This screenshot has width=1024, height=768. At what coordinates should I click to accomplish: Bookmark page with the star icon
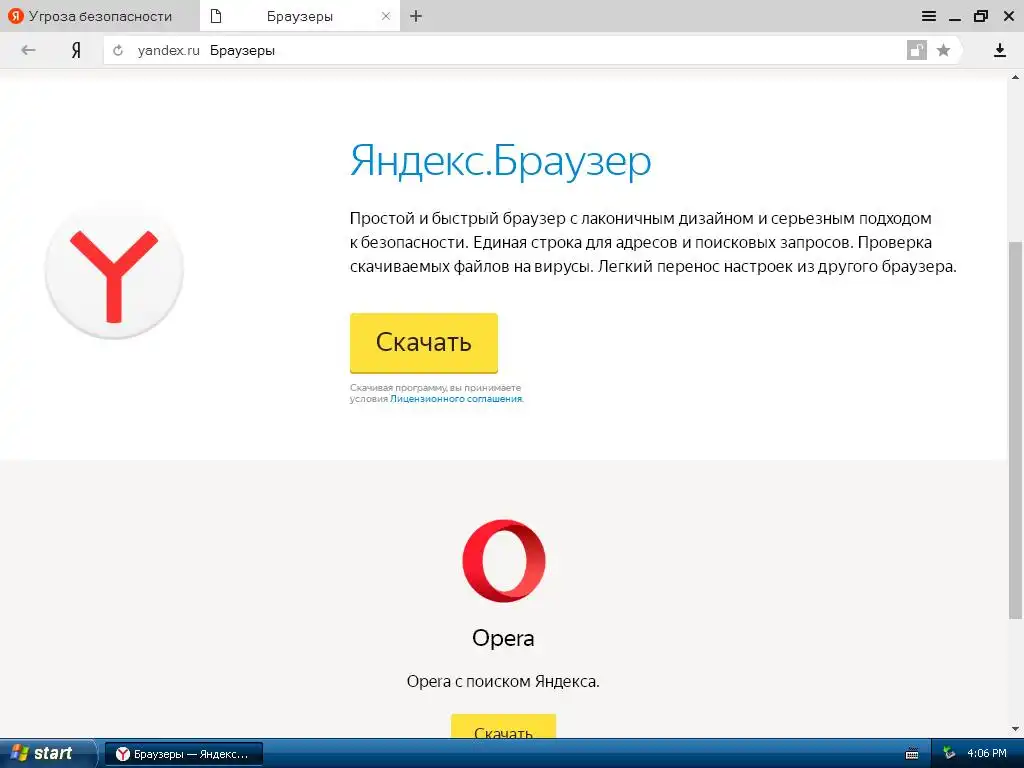(943, 50)
